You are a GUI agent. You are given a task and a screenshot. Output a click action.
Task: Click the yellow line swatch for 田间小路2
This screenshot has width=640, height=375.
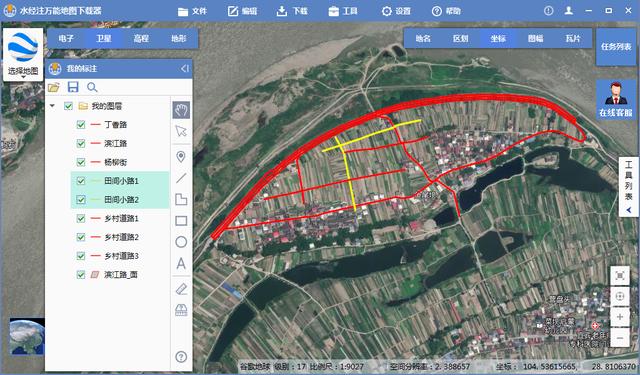95,200
